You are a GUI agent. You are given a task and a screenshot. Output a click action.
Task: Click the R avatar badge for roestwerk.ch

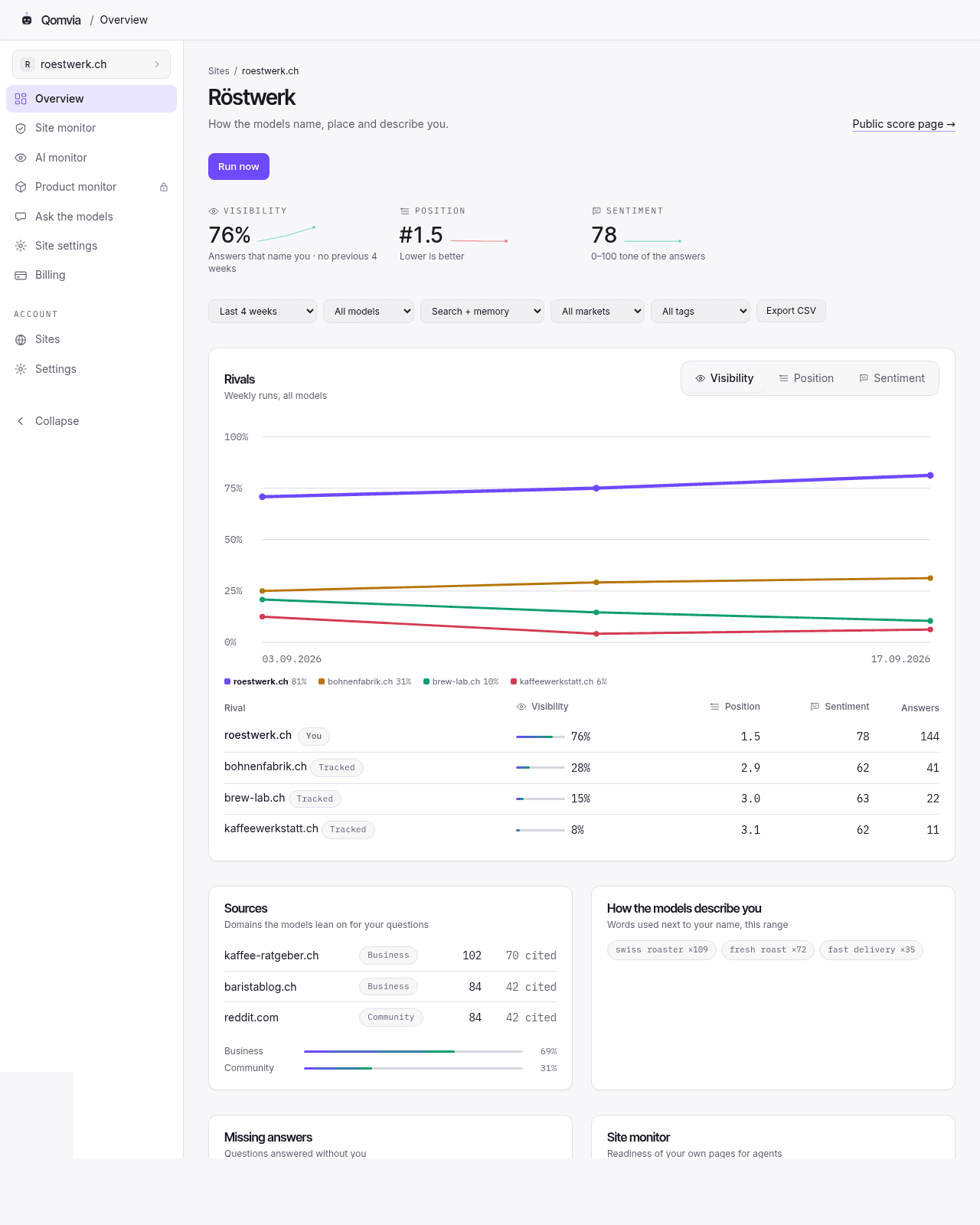[28, 64]
